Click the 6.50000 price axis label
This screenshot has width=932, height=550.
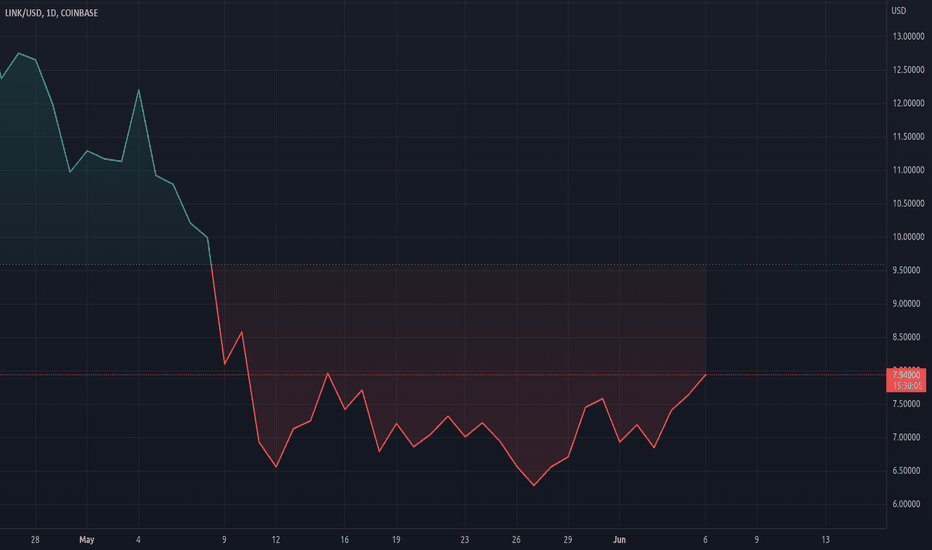[908, 470]
